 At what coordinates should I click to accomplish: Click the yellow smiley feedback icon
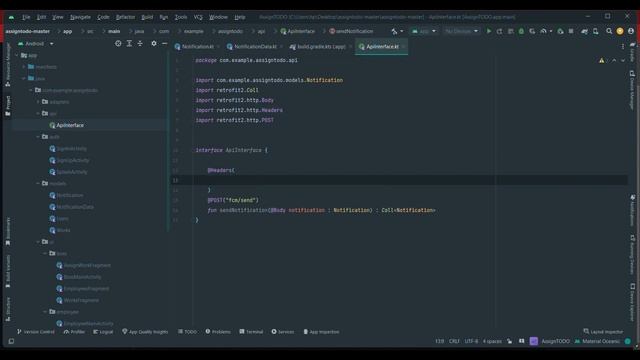click(x=620, y=31)
